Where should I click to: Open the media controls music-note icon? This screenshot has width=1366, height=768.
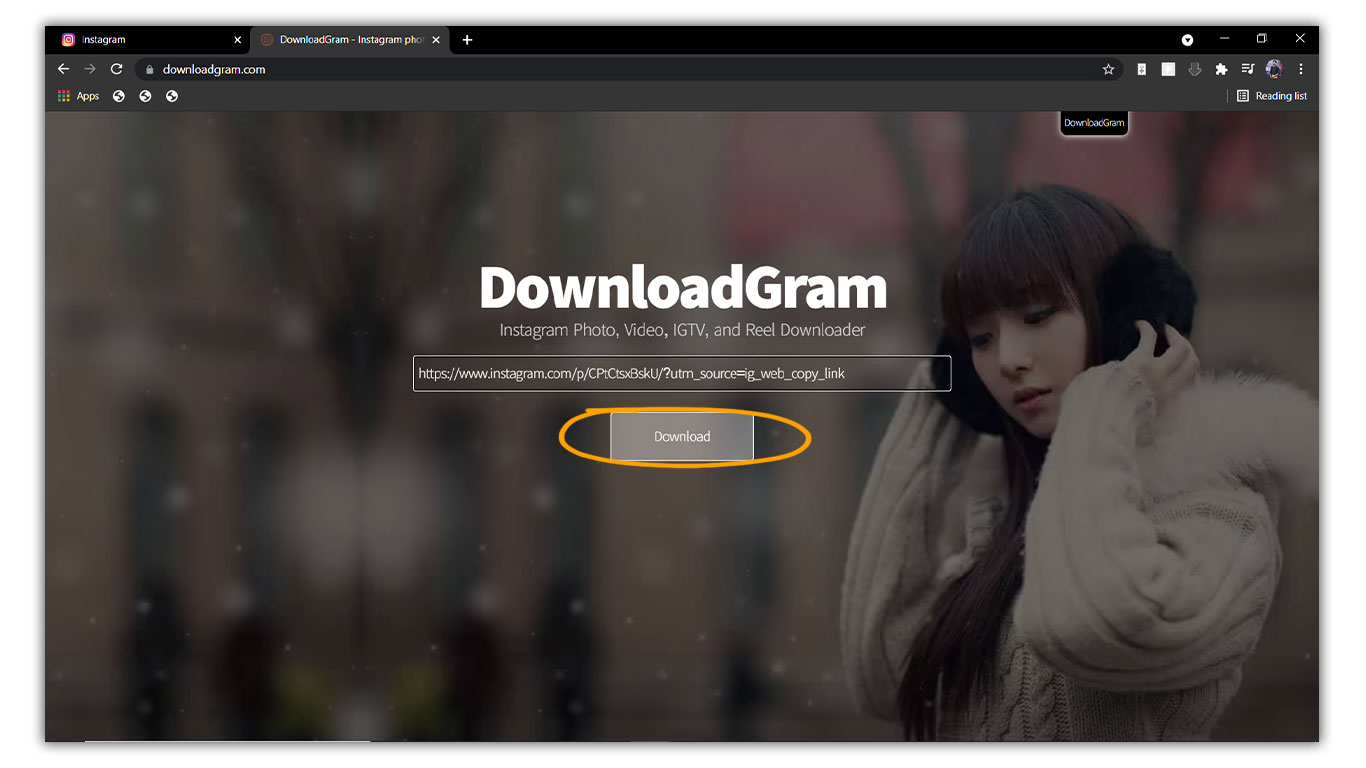pos(1248,69)
